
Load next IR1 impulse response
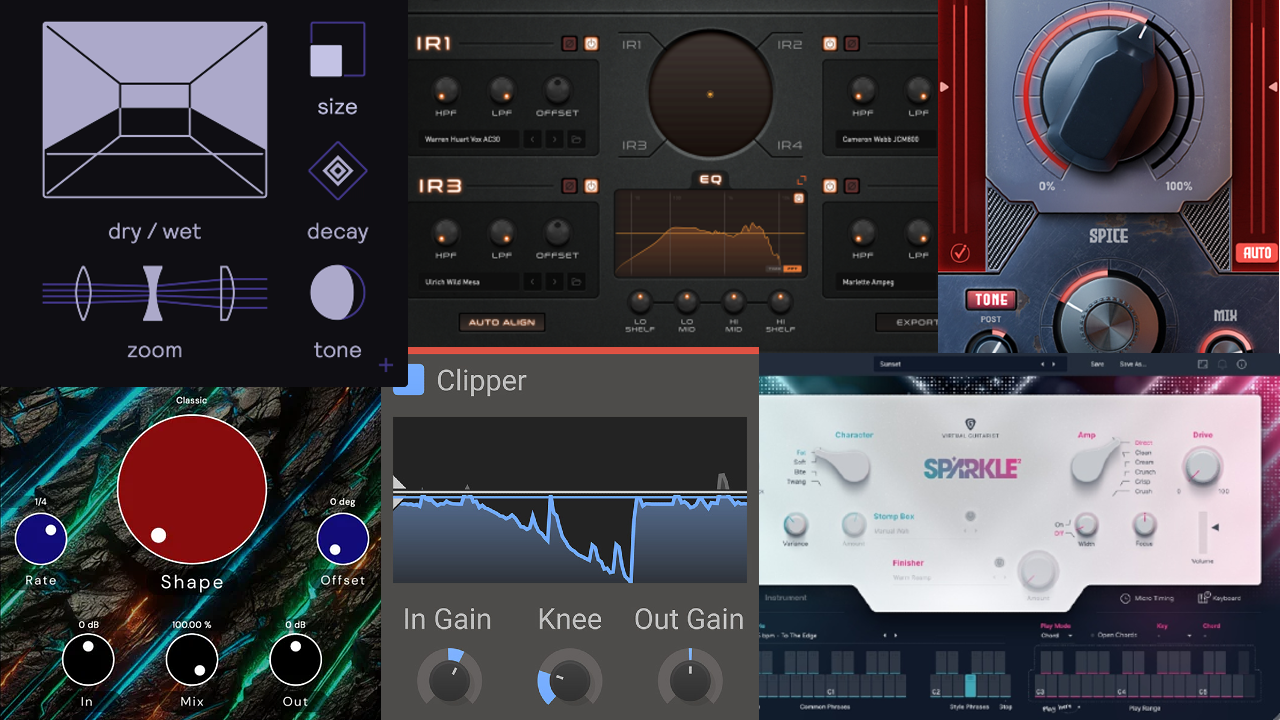point(555,139)
